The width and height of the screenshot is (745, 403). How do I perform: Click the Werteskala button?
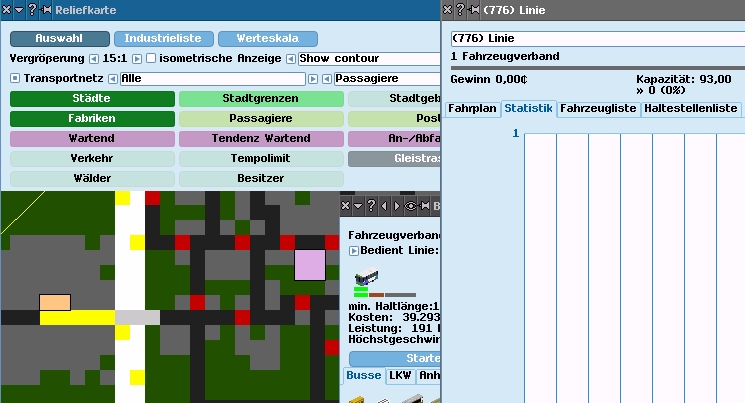(x=267, y=39)
